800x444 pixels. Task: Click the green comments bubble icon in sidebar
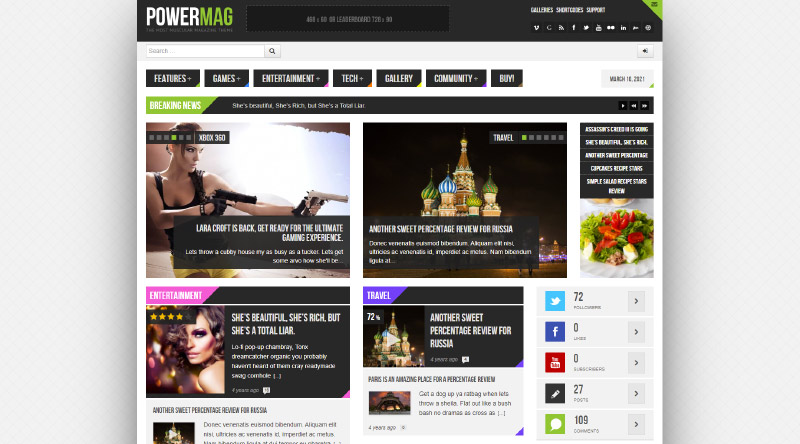click(555, 424)
